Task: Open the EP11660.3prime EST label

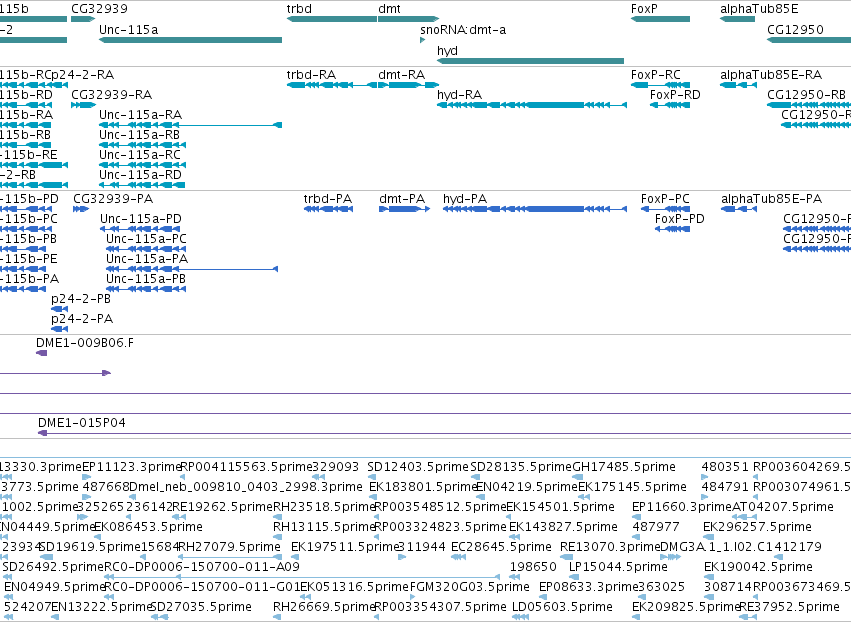Action: point(682,507)
